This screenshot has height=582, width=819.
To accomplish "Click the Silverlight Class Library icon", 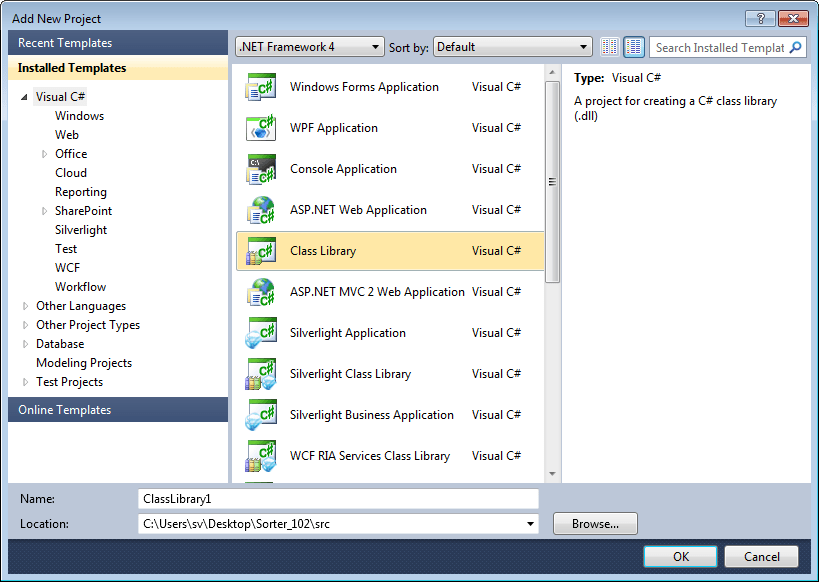I will 261,373.
